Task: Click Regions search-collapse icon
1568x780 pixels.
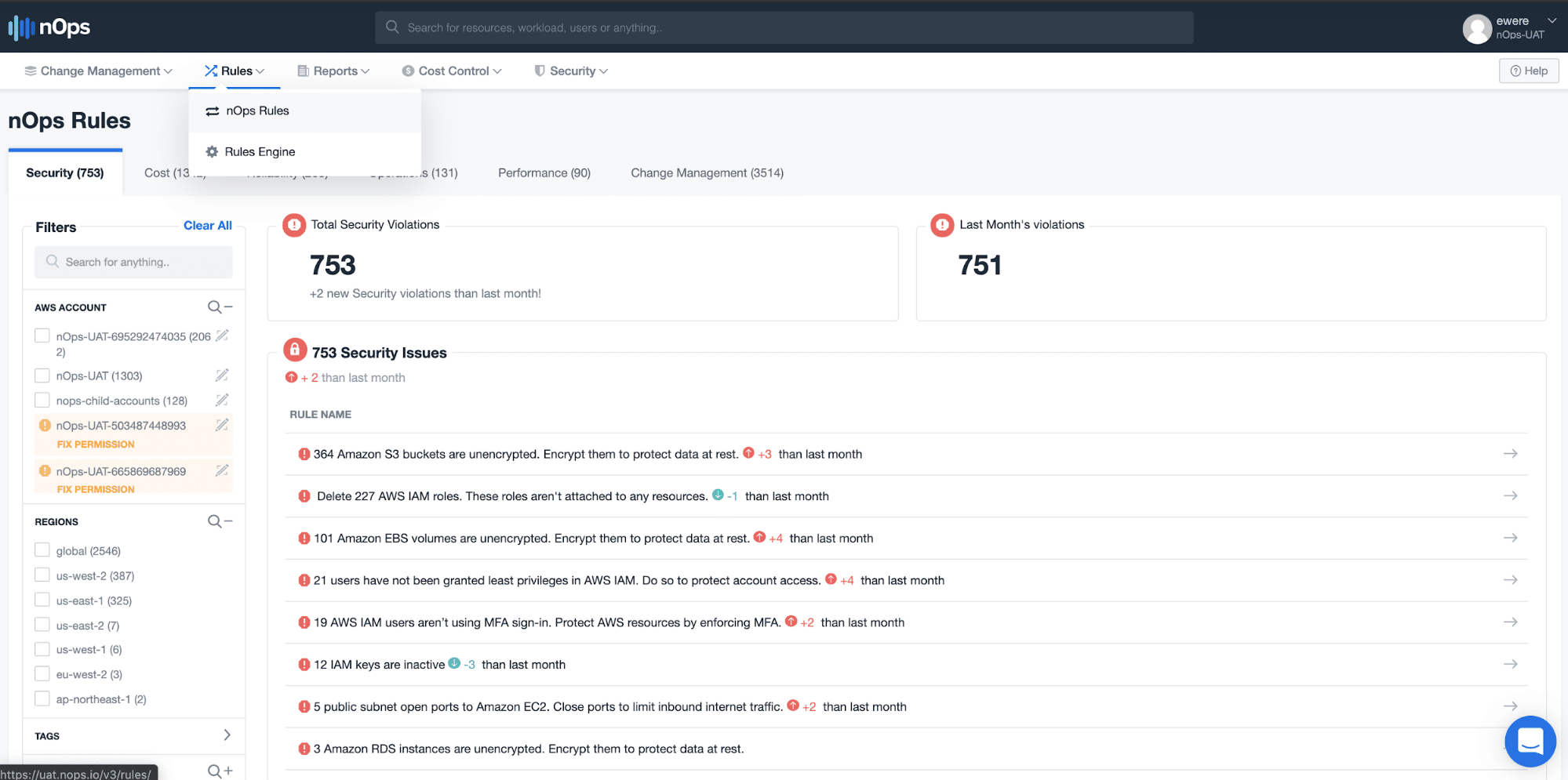Action: [x=220, y=521]
